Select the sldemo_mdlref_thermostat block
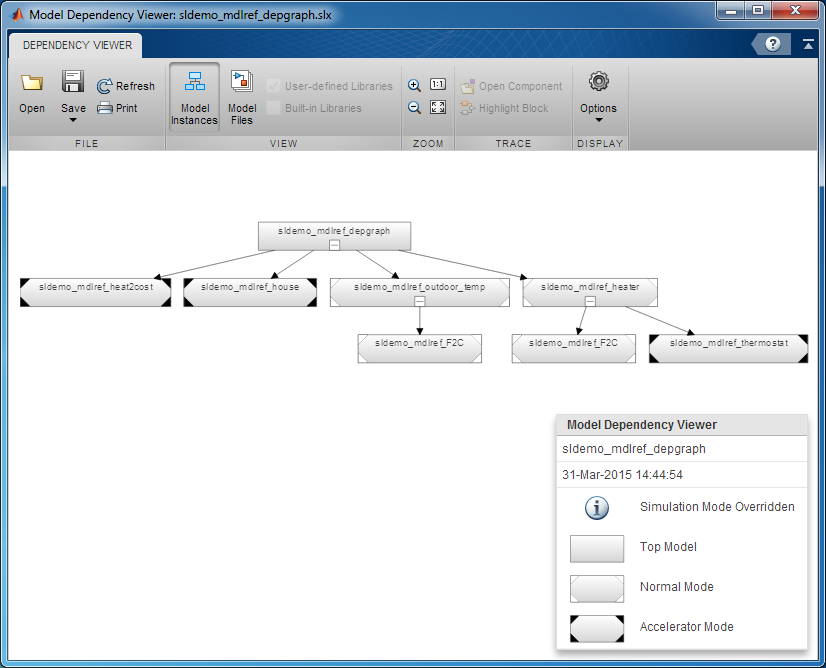Image resolution: width=826 pixels, height=668 pixels. click(729, 348)
